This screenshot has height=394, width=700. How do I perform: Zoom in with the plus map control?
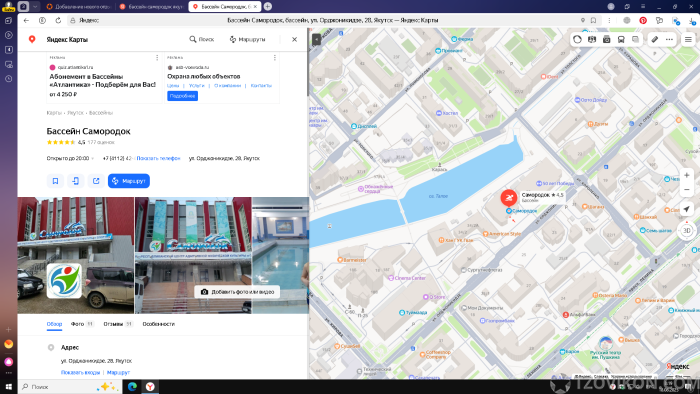click(x=687, y=175)
